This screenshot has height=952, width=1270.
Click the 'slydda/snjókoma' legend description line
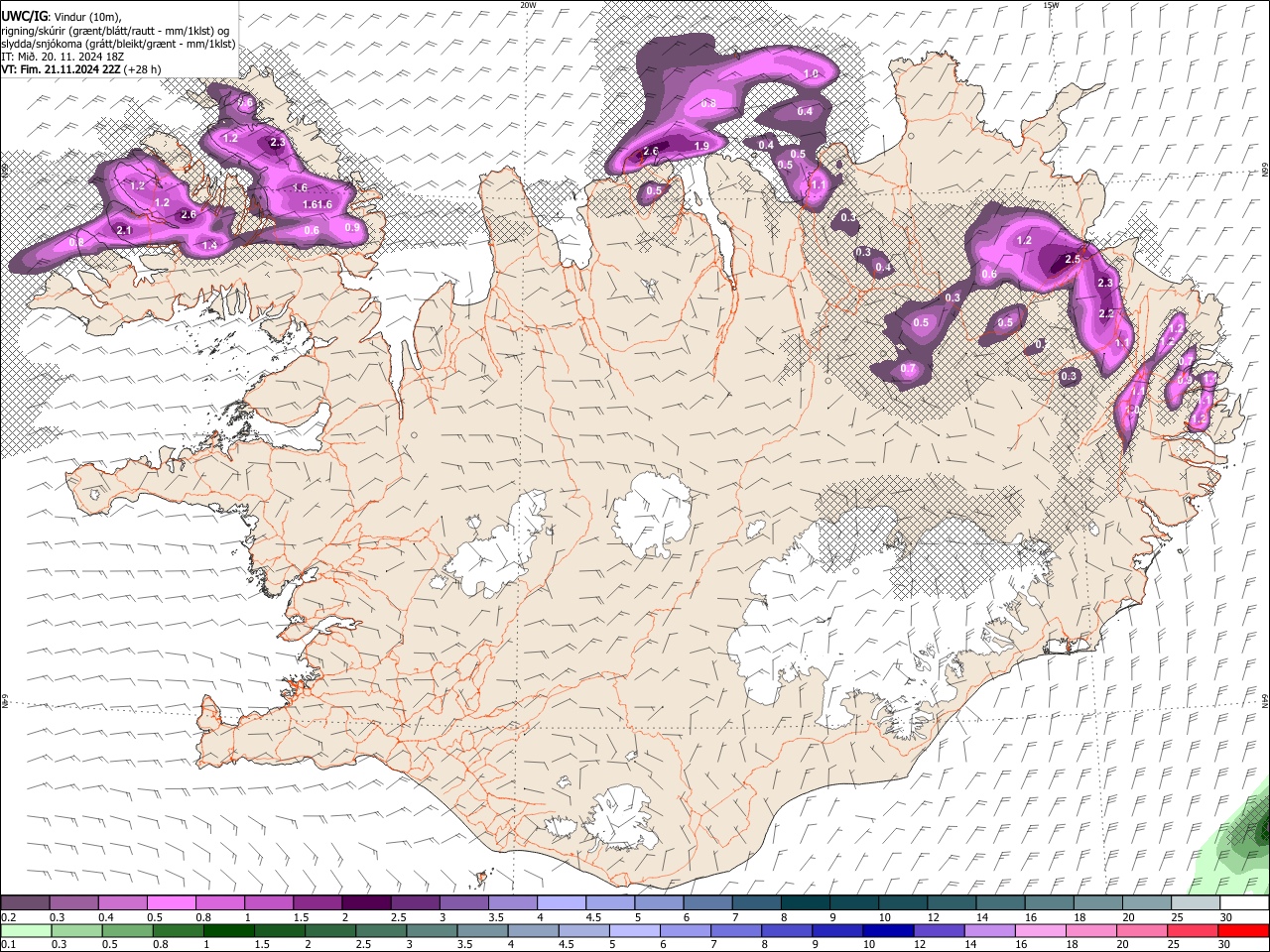(x=118, y=44)
